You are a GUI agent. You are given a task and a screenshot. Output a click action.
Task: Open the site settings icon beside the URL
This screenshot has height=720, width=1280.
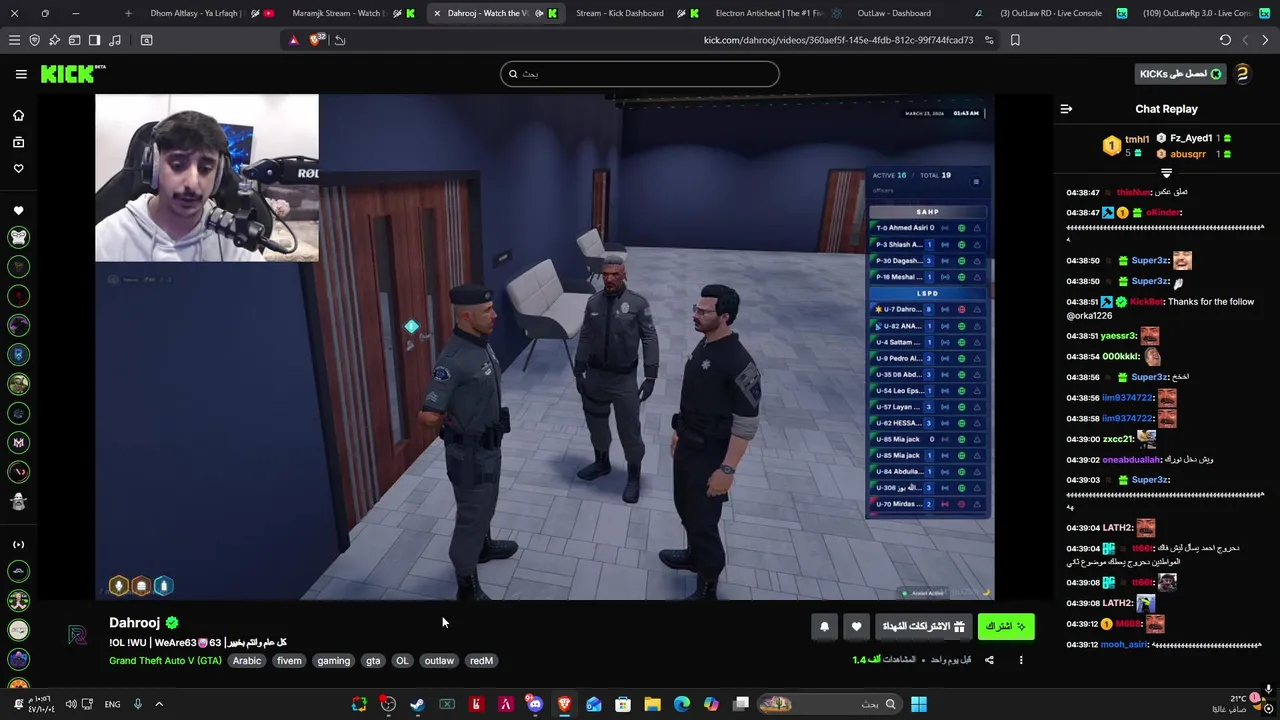(989, 40)
